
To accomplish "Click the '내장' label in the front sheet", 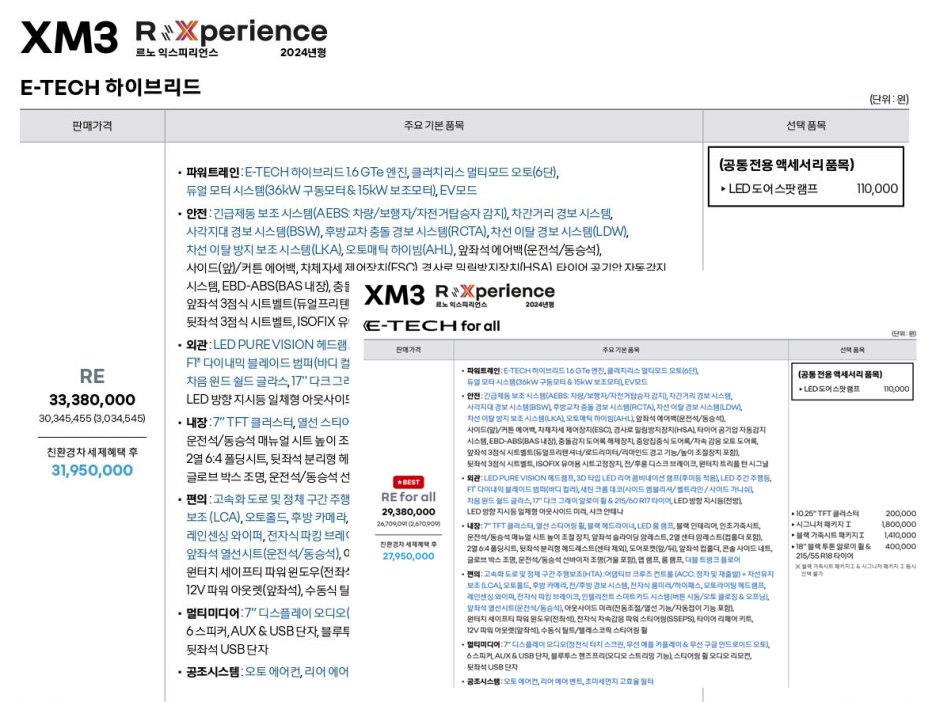I will (x=473, y=526).
